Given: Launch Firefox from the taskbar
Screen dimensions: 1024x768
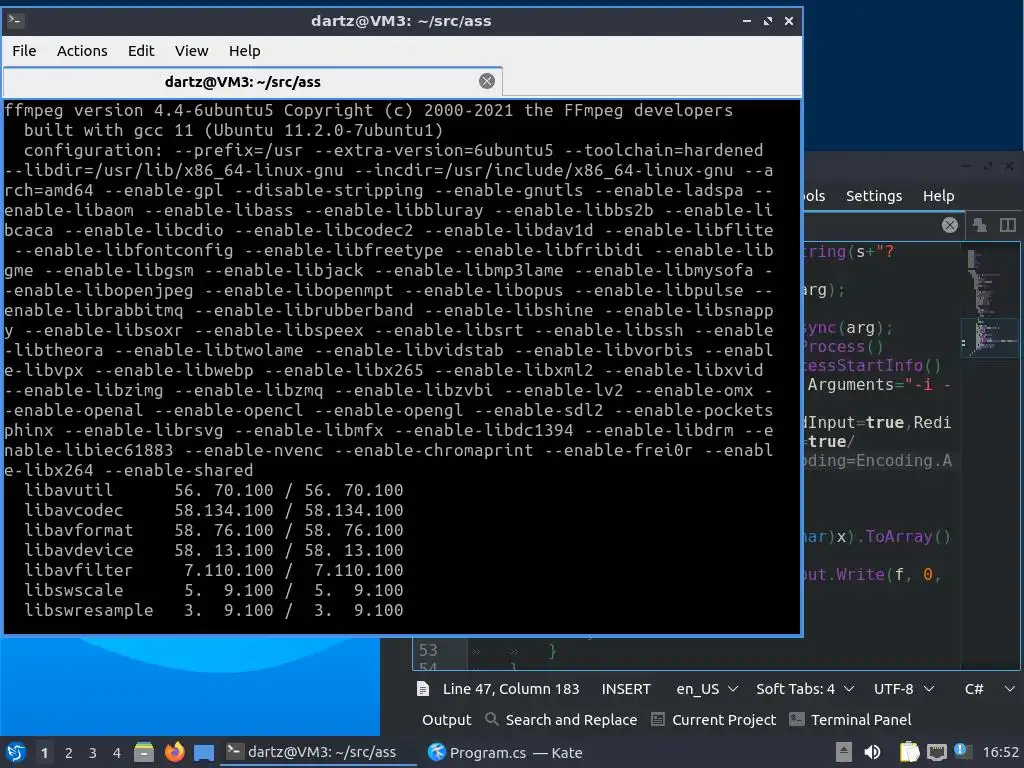Looking at the screenshot, I should pos(174,752).
